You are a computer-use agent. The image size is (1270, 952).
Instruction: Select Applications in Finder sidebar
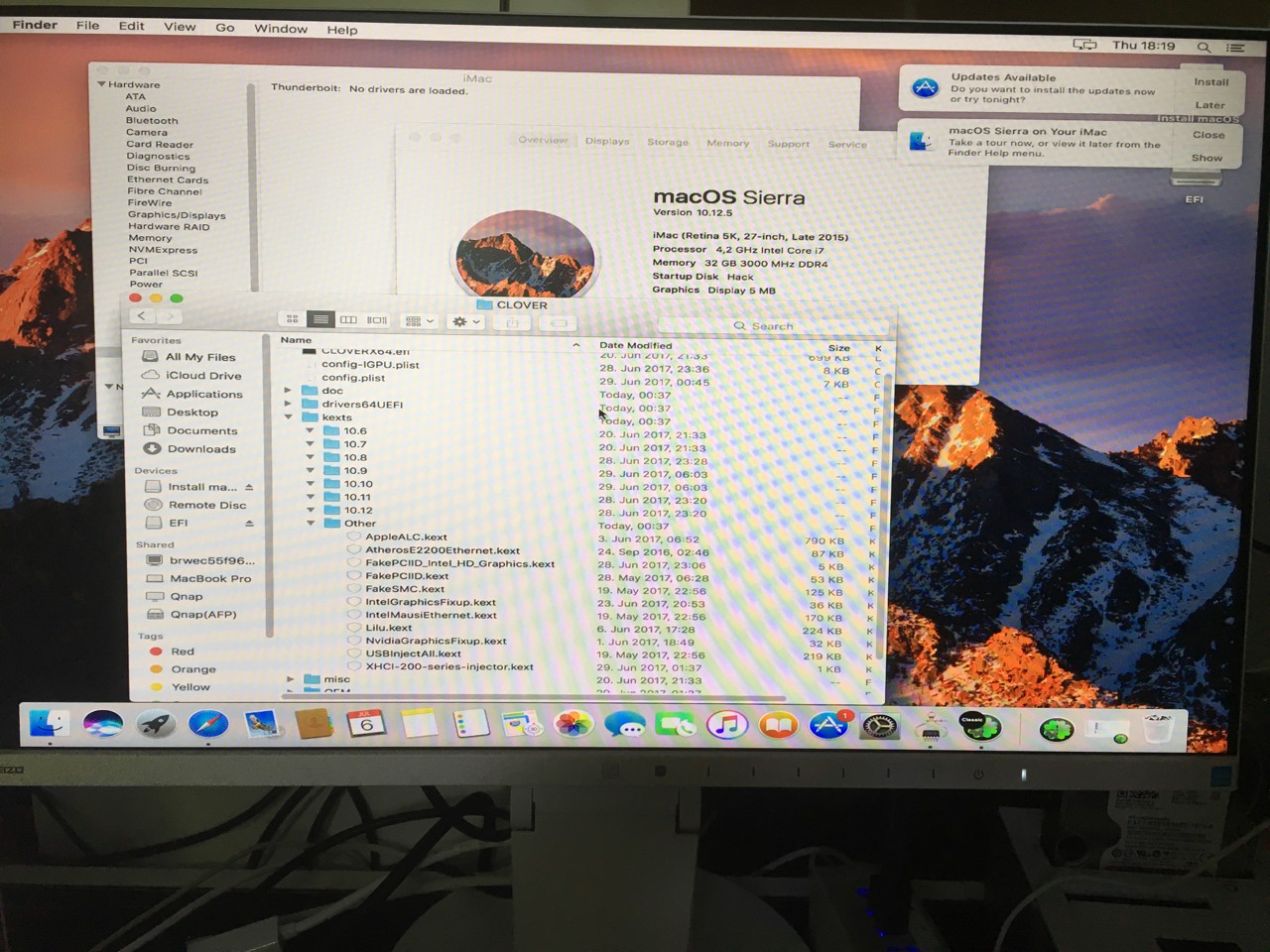pos(203,394)
